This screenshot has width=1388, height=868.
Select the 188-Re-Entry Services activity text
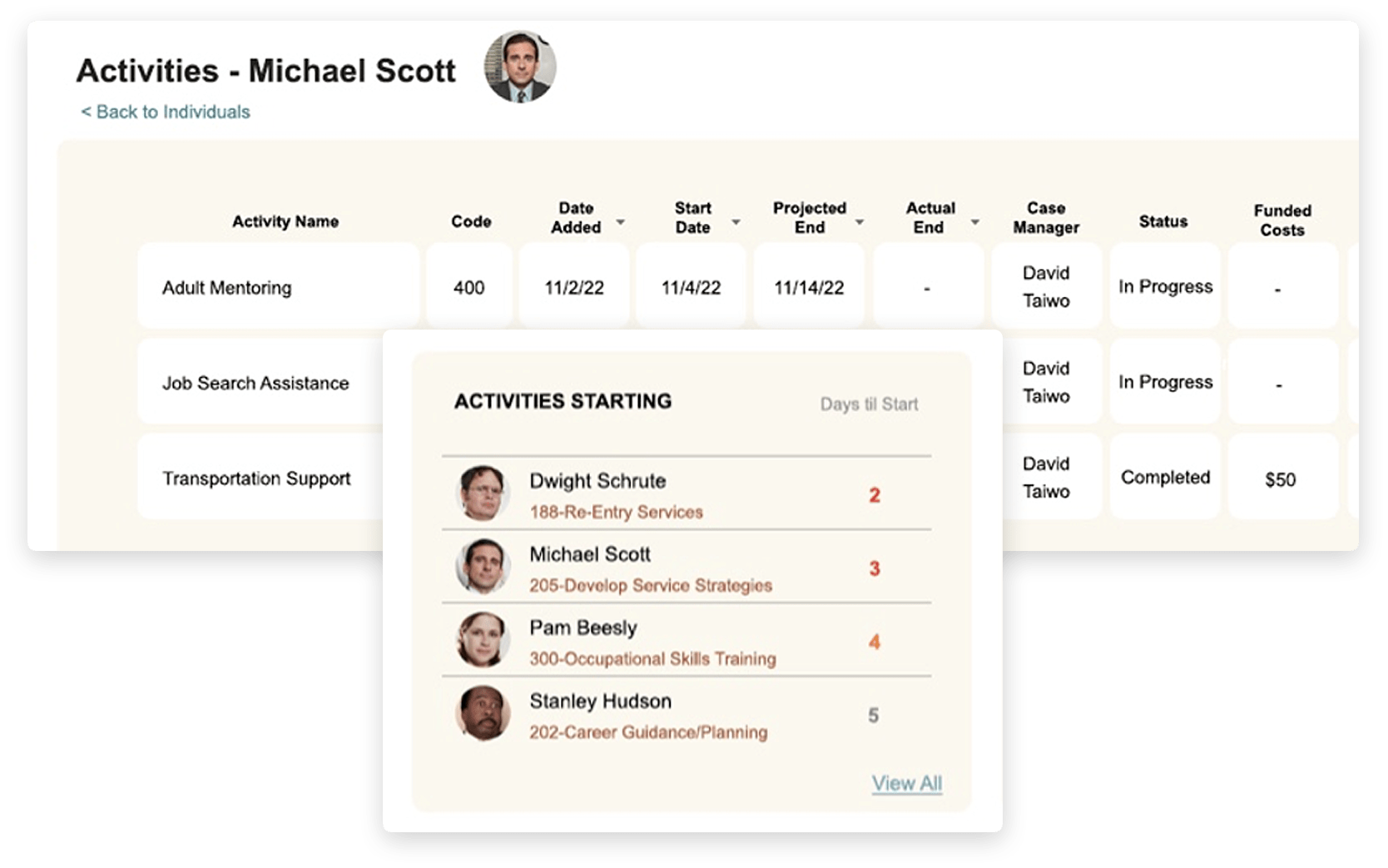point(616,512)
